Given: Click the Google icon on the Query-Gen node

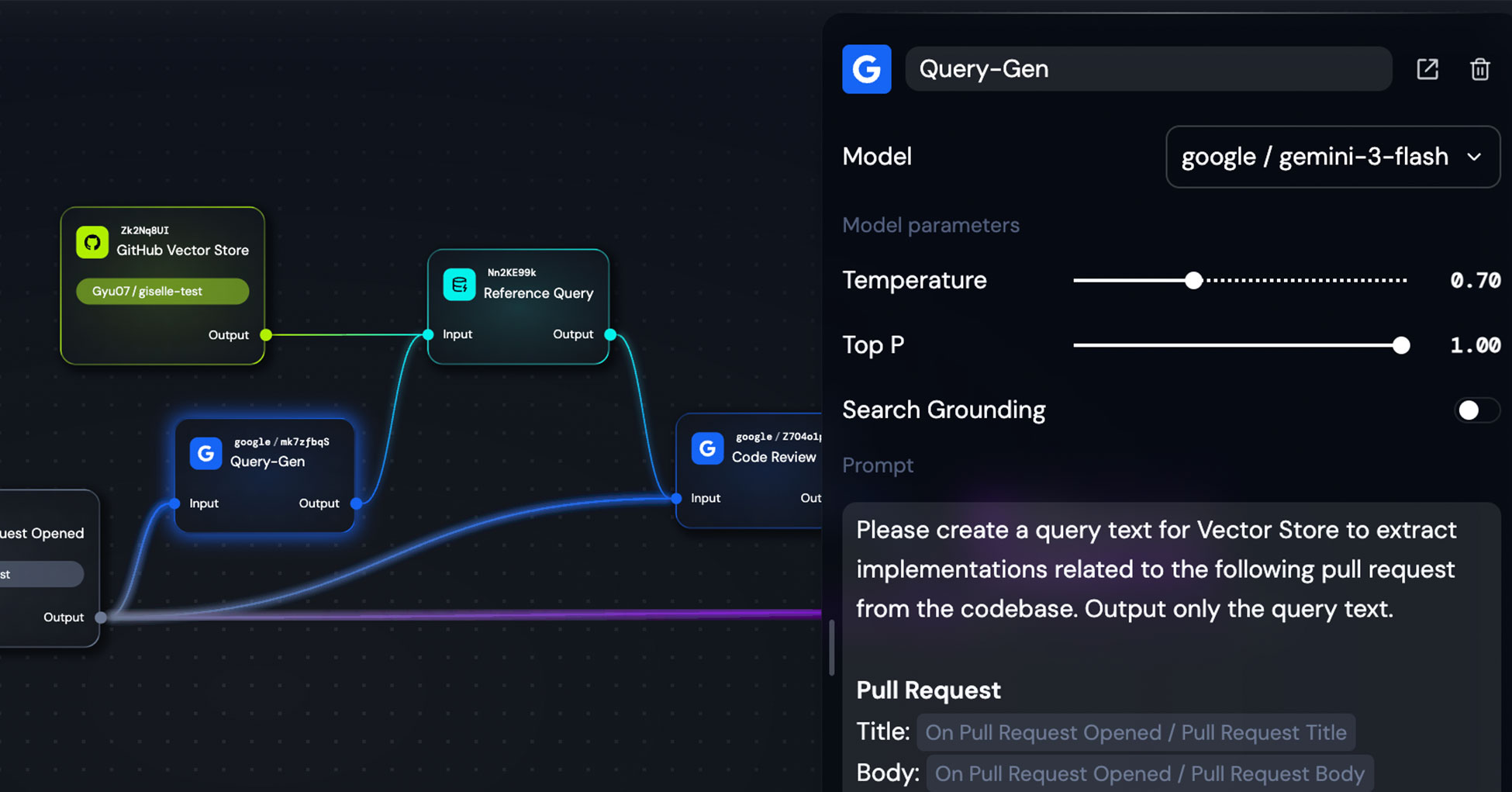Looking at the screenshot, I should [205, 453].
